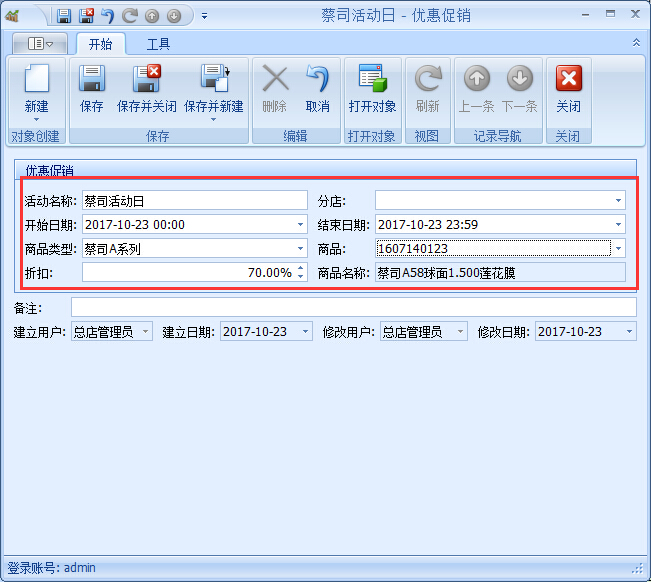Switch to the 开始 tab
The image size is (651, 582).
point(100,44)
